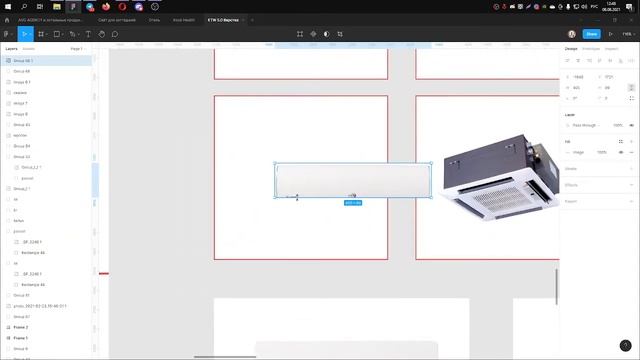Viewport: 640px width, 360px height.
Task: Select the Frame 1 layer
Action: (x=21, y=338)
